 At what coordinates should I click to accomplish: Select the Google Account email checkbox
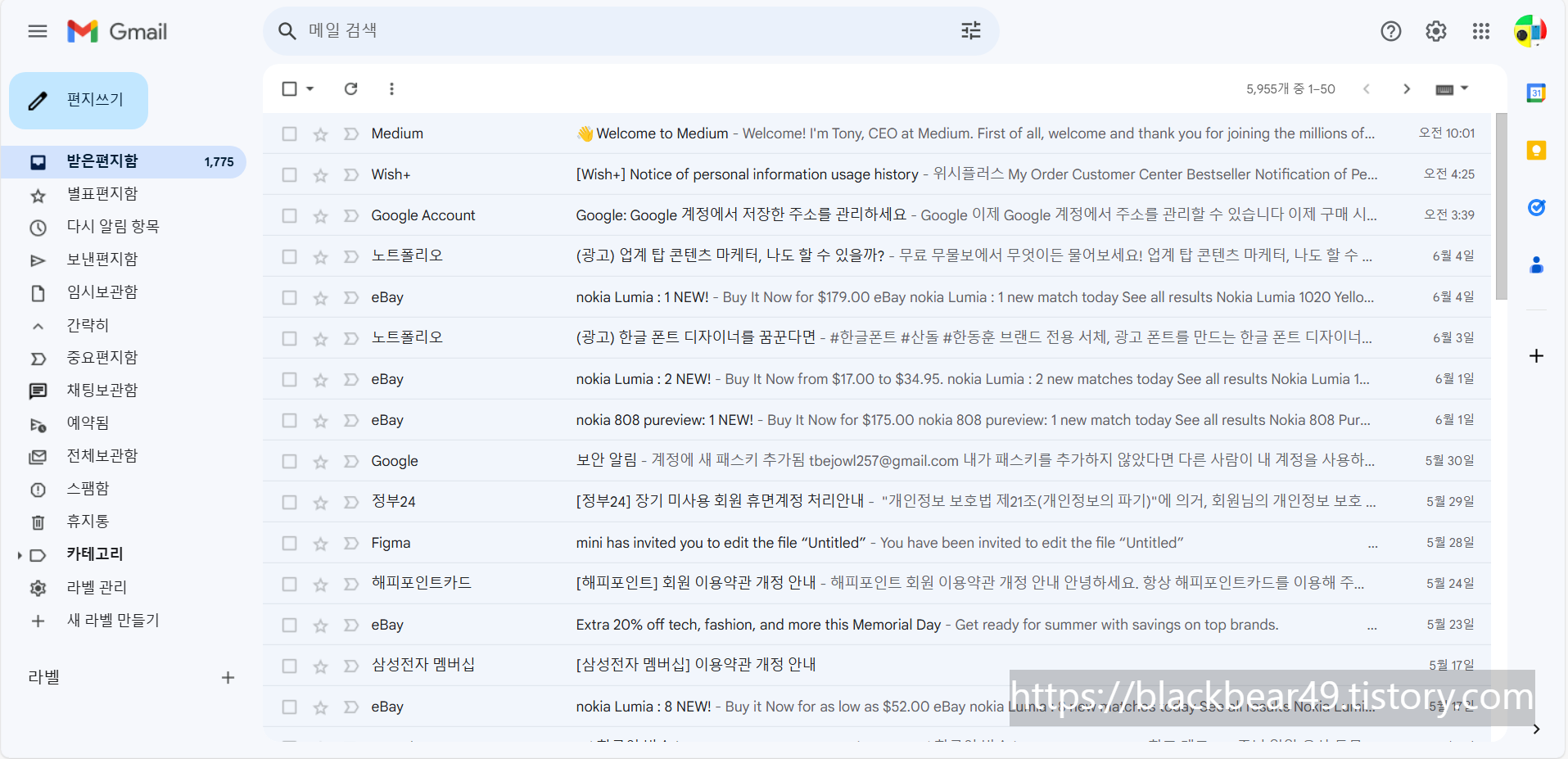[x=289, y=215]
